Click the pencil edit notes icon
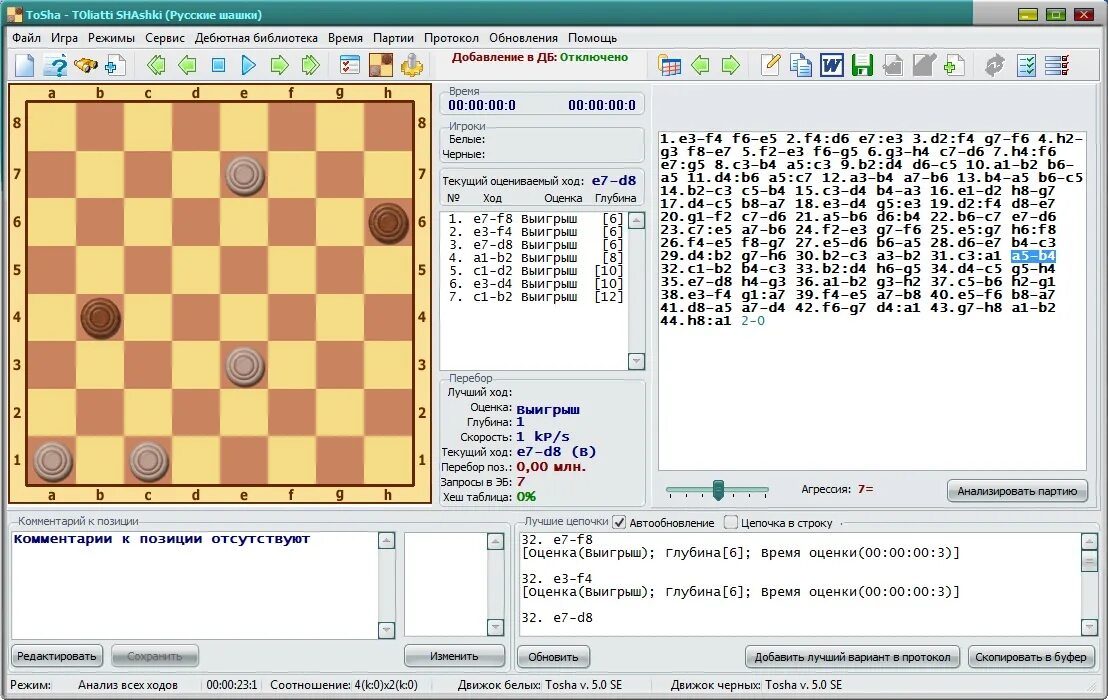 click(770, 66)
